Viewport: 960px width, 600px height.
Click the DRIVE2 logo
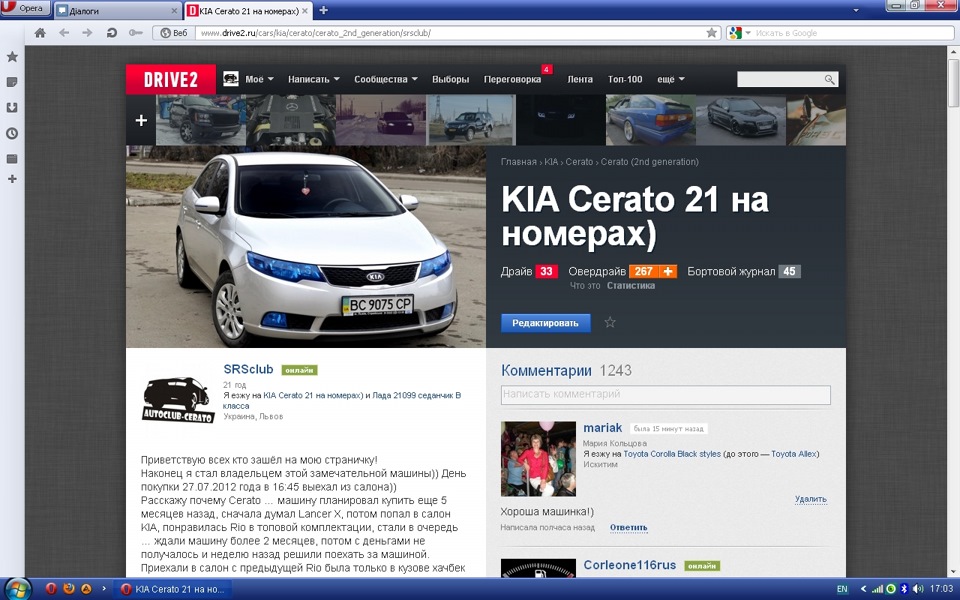pyautogui.click(x=171, y=80)
